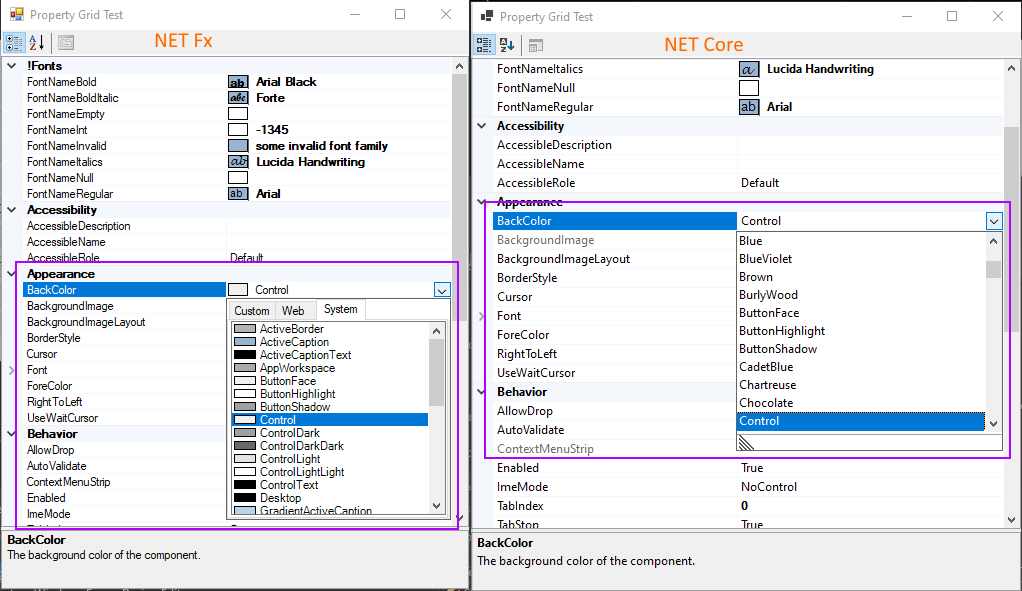
Task: Choose ButtonFace in NET Fx color list
Action: pos(330,381)
